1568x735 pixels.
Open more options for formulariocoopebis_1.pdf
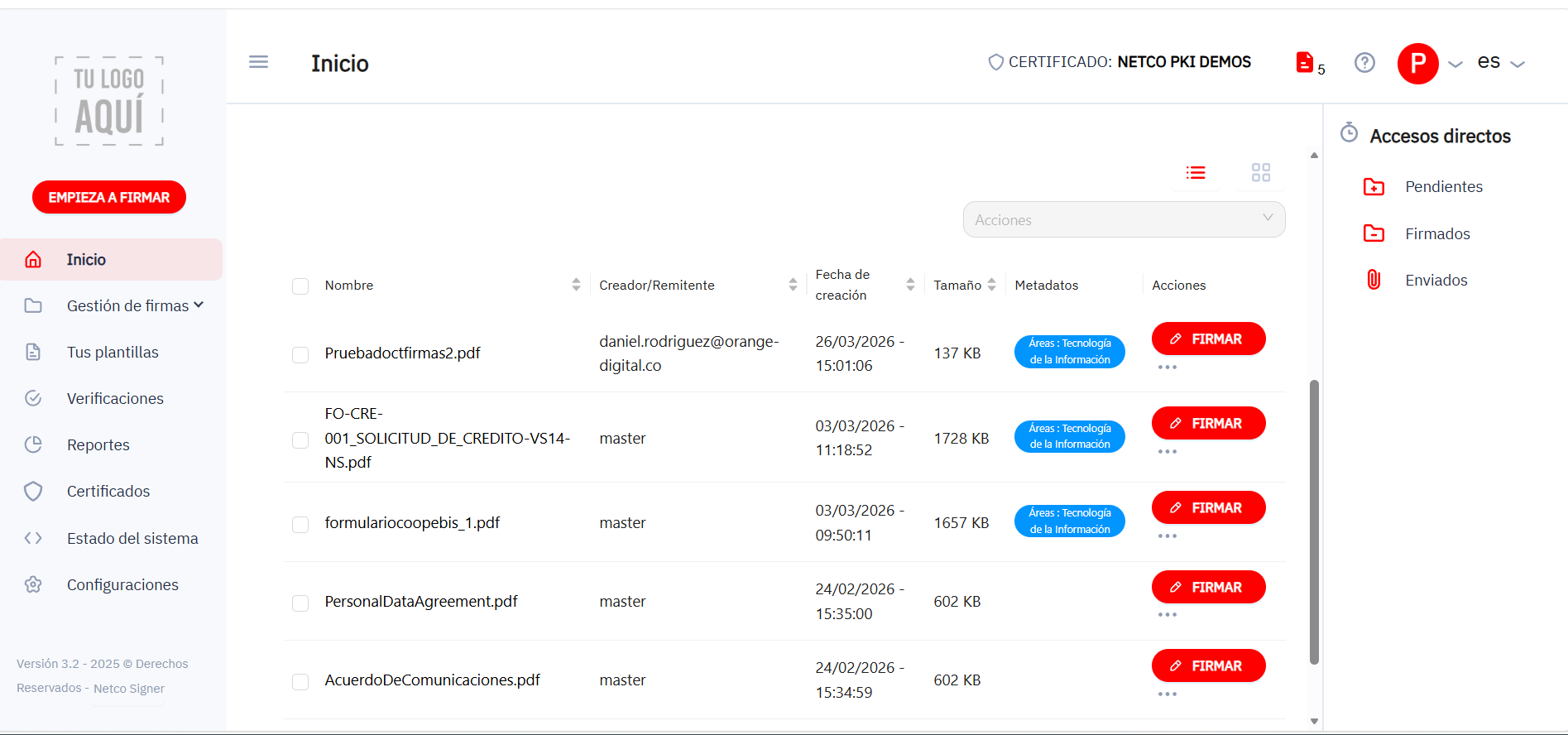point(1168,536)
